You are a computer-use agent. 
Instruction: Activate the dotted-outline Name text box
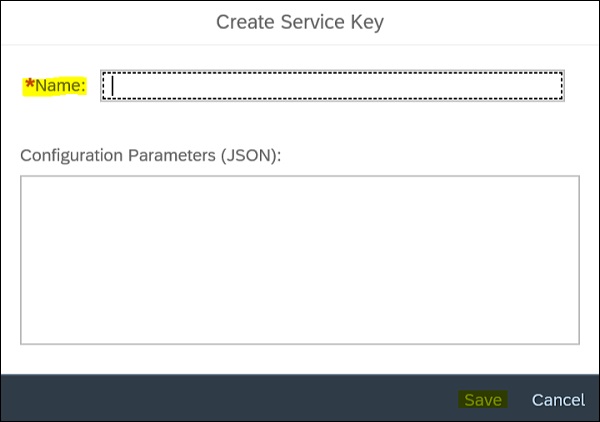coord(331,86)
